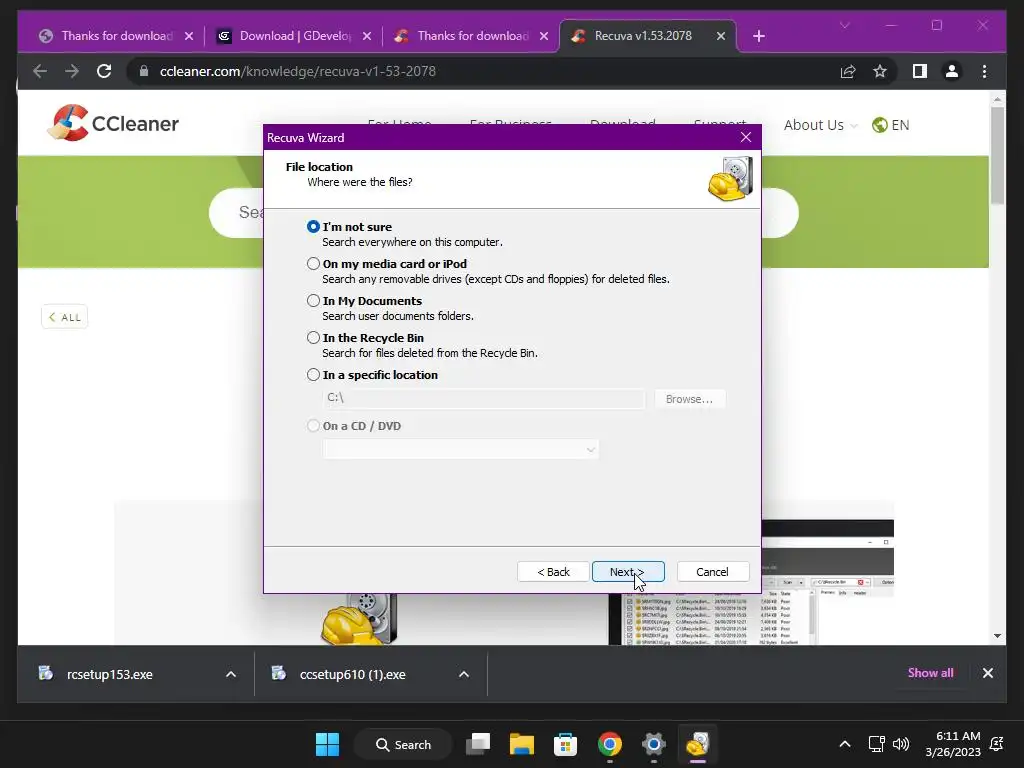Click the scrollbar down arrow

pyautogui.click(x=997, y=635)
